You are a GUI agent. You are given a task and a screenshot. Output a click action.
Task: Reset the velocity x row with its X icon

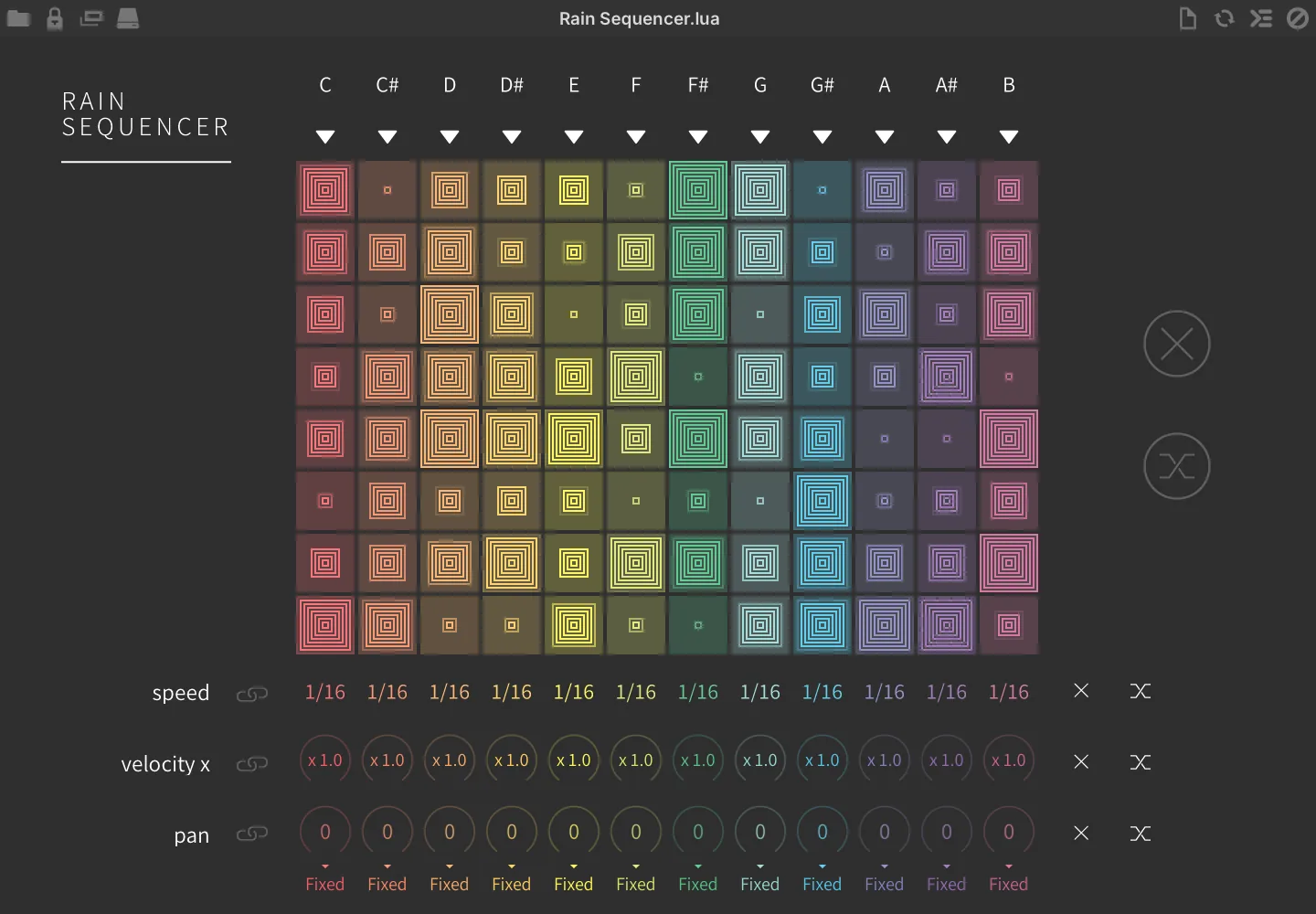[x=1081, y=761]
